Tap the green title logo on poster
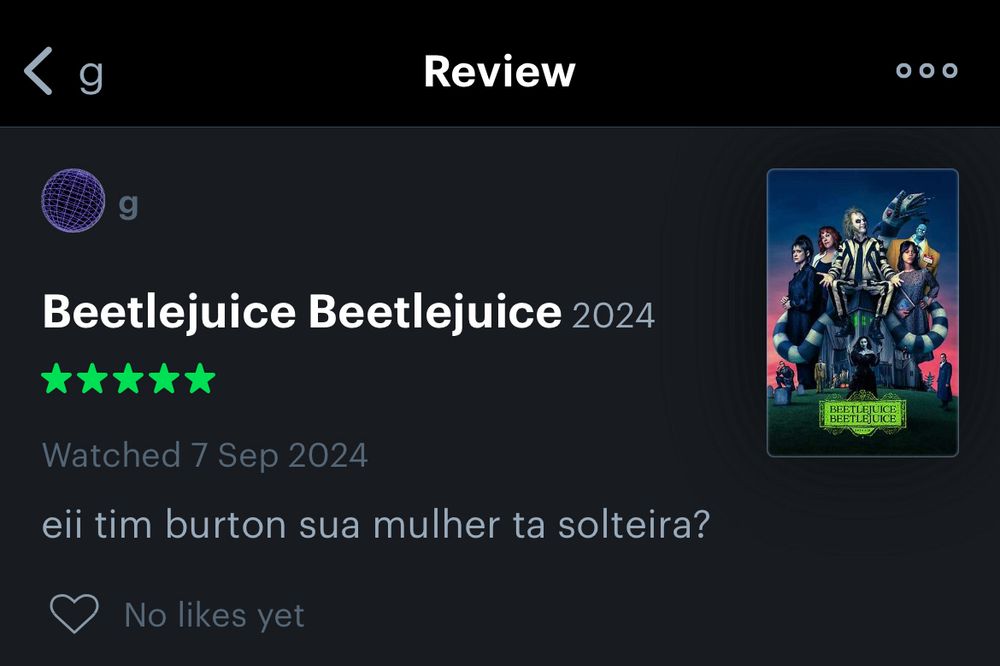The image size is (1000, 666). [x=862, y=413]
